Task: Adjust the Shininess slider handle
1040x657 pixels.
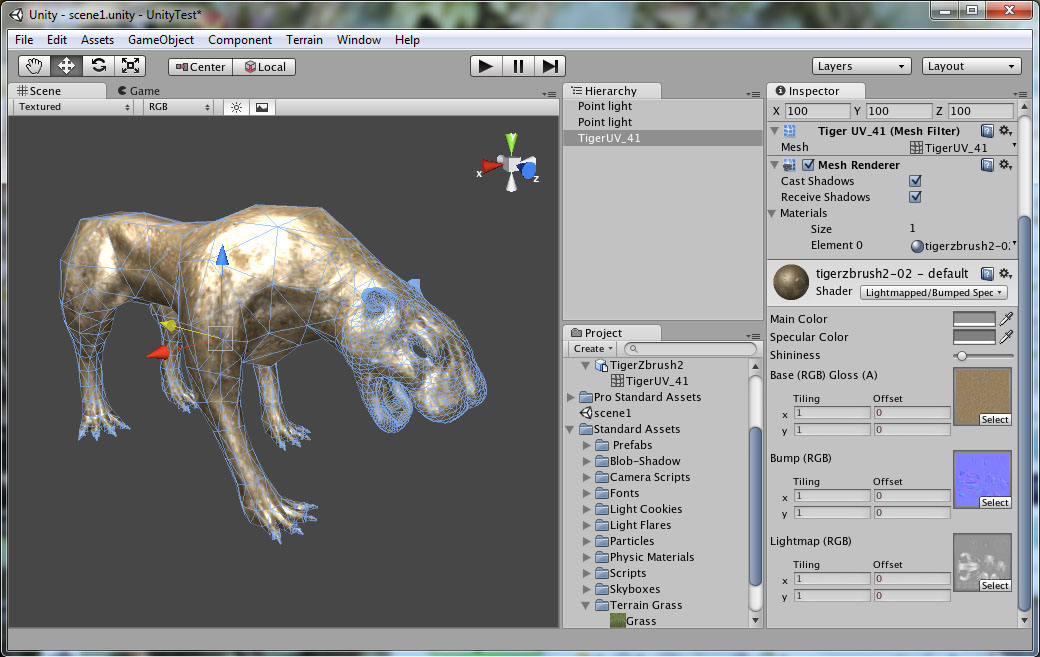Action: coord(961,356)
